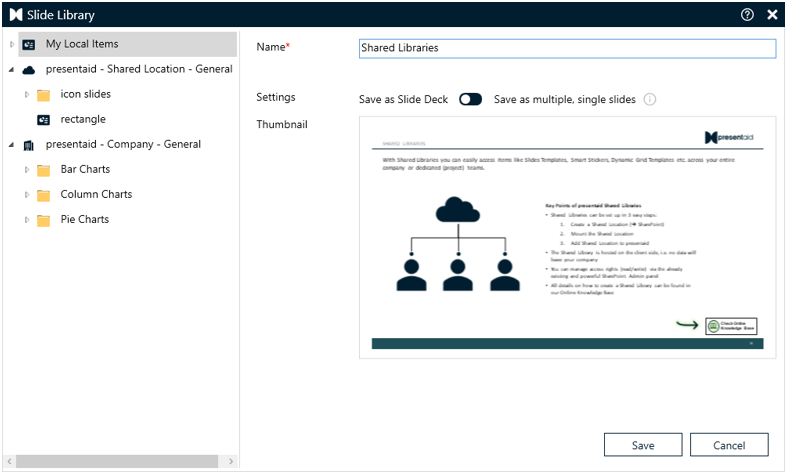788x474 pixels.
Task: Click the Cancel button
Action: click(729, 445)
